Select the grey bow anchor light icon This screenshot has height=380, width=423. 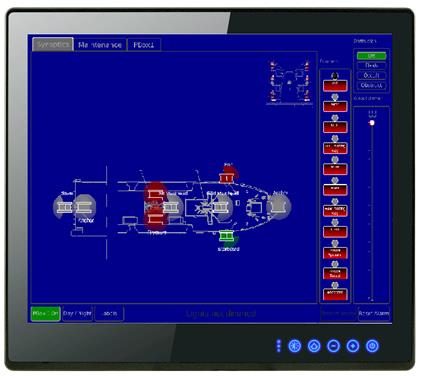click(278, 207)
